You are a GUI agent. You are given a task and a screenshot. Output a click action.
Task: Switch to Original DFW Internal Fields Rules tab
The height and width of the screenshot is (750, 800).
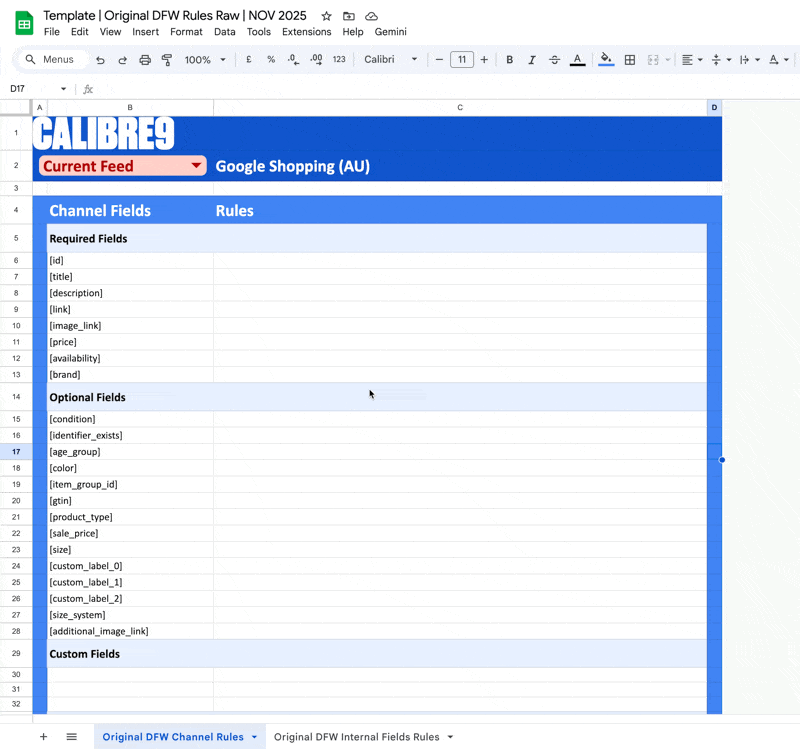click(x=356, y=737)
